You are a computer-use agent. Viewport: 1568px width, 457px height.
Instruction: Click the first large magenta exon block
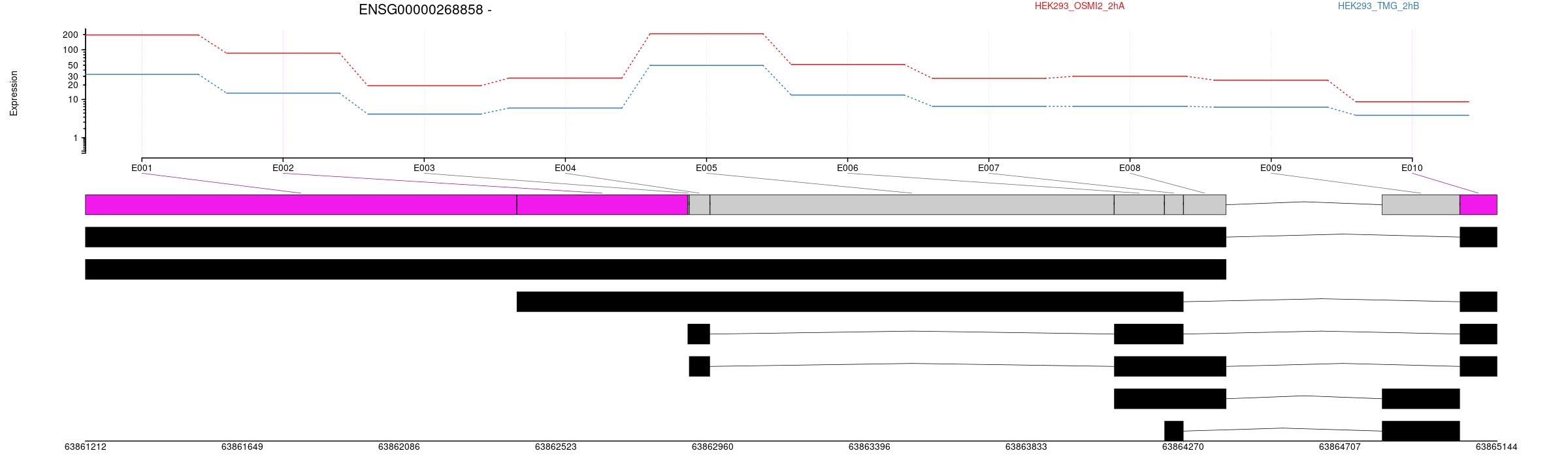pos(301,204)
